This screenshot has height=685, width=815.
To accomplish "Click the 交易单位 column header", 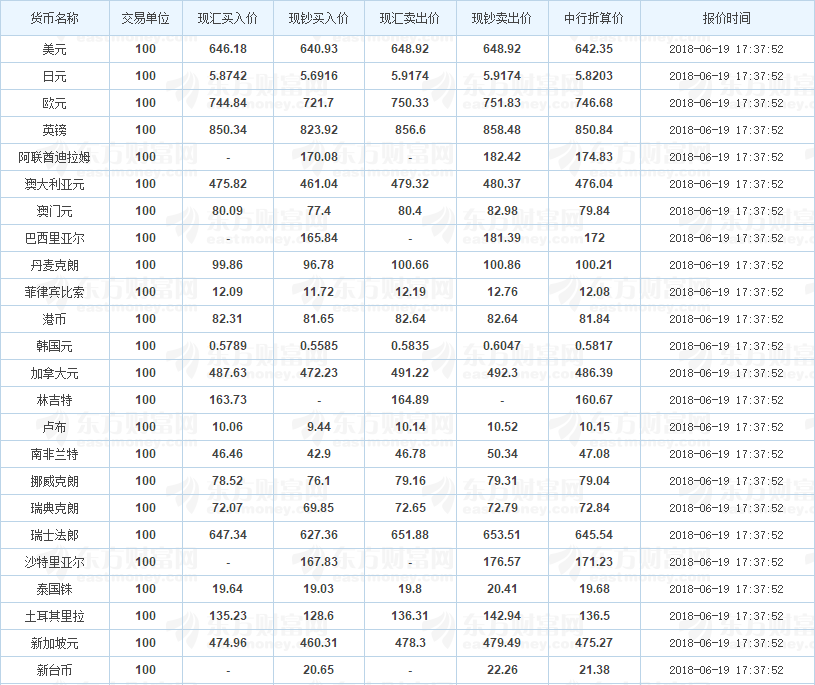I will (x=146, y=18).
